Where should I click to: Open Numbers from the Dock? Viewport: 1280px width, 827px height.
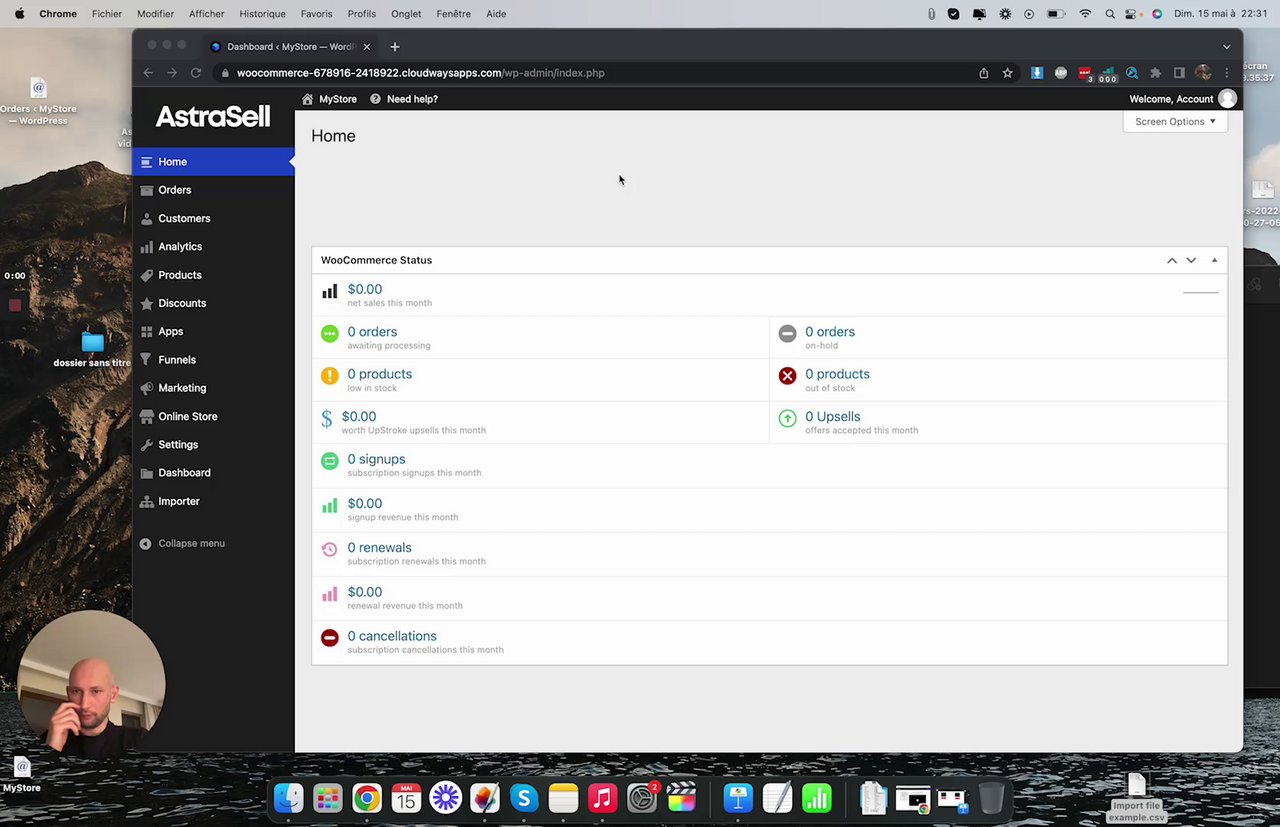click(817, 798)
